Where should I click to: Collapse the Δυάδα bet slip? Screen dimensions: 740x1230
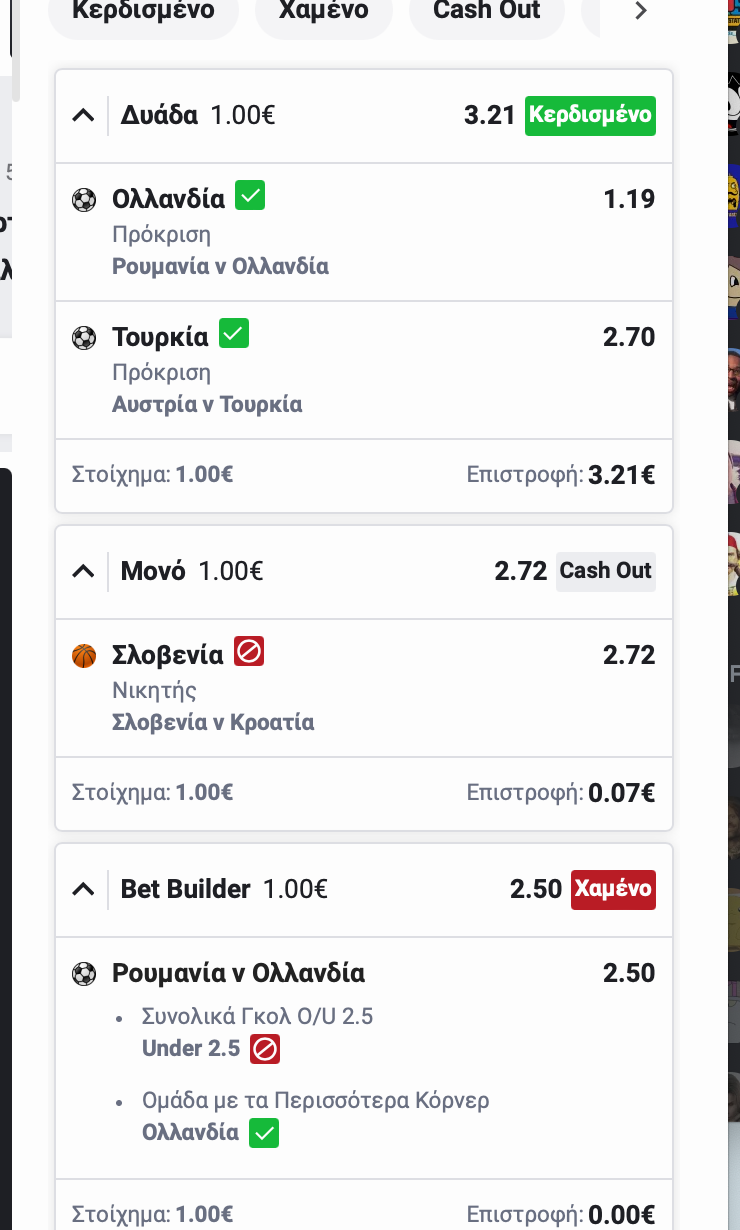click(x=84, y=116)
